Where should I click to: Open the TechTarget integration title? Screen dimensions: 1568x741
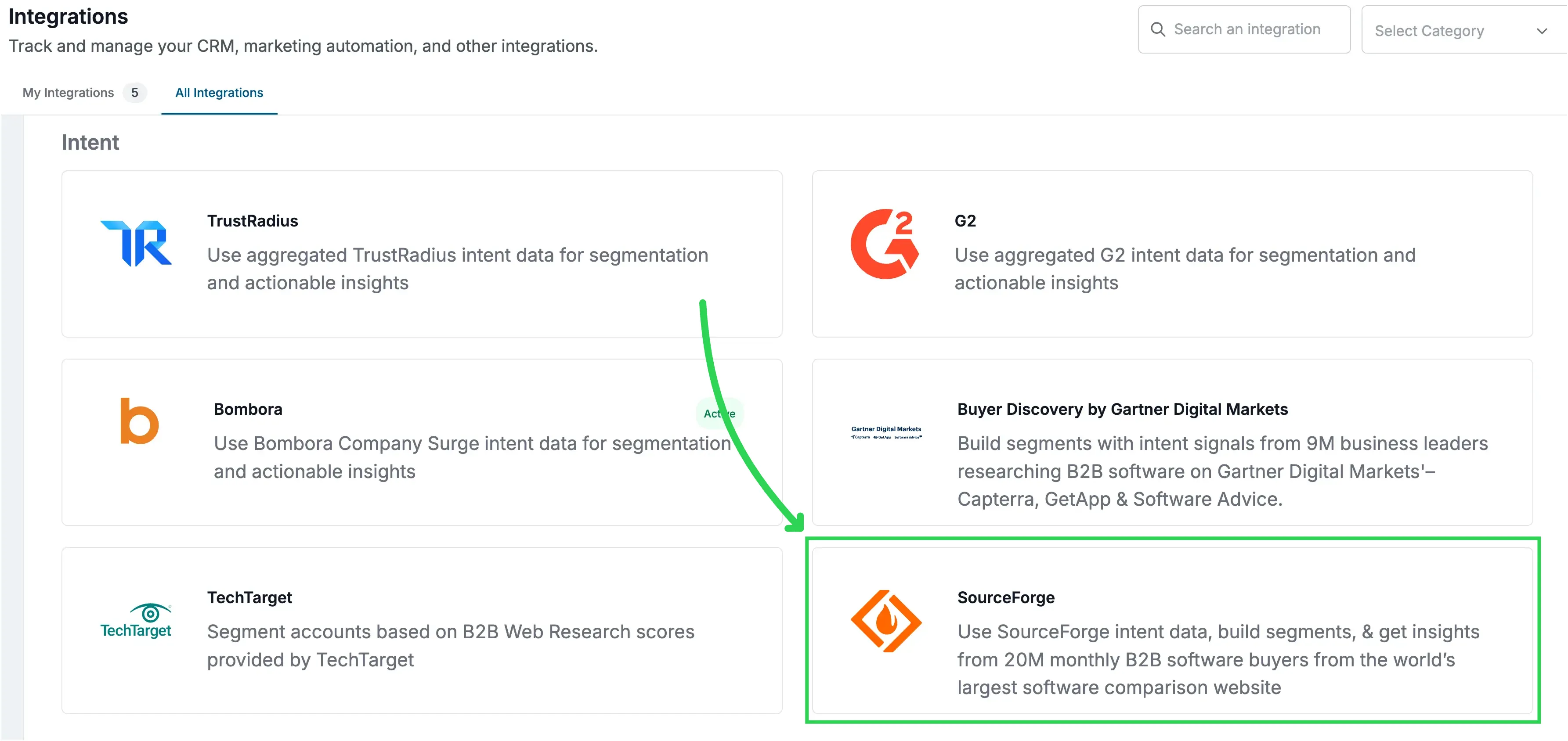[249, 597]
